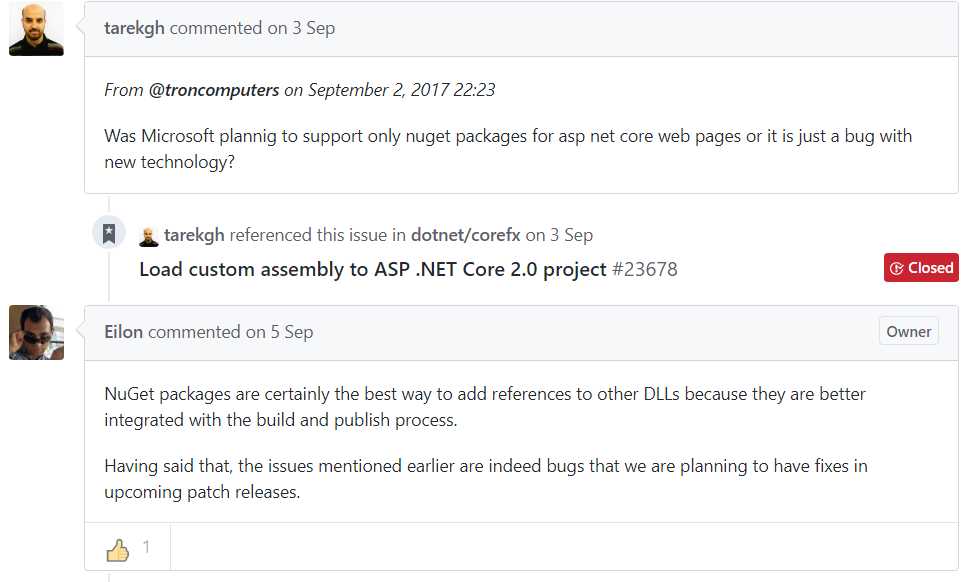
Task: Click the reaction count number 1
Action: tap(146, 547)
